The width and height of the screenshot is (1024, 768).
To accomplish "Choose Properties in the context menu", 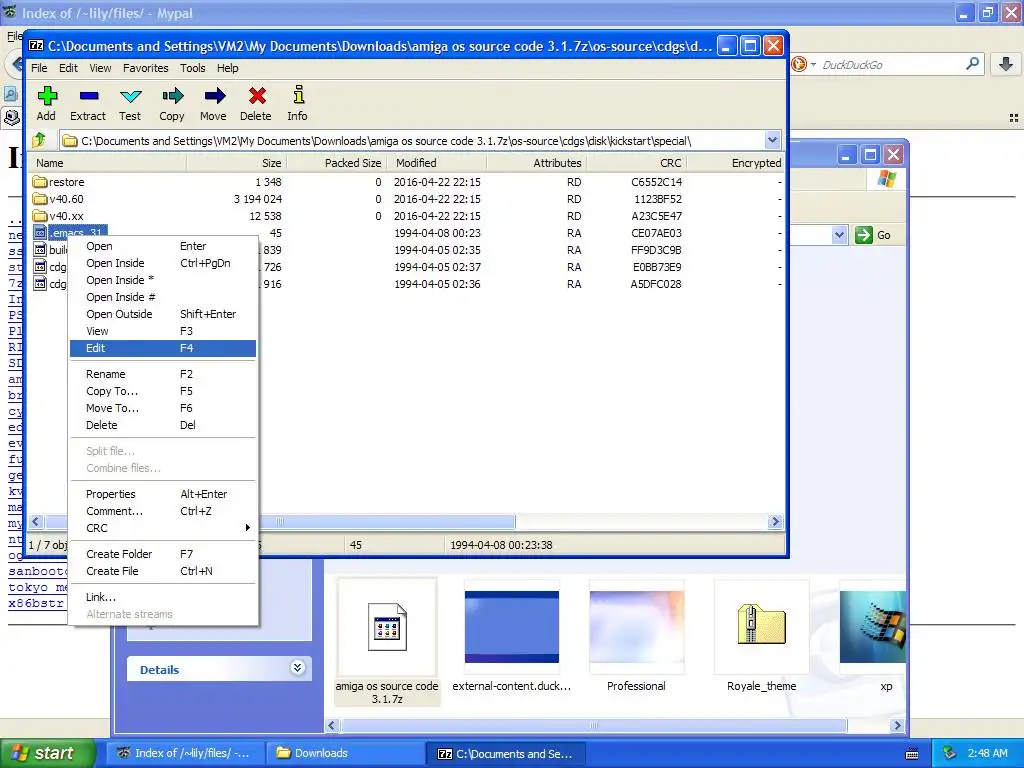I will (163, 494).
